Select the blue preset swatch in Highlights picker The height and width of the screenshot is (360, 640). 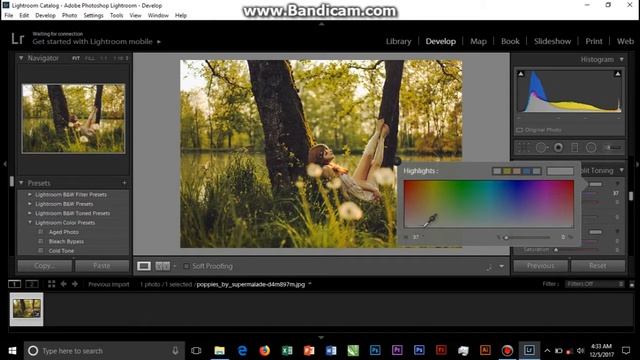pos(527,171)
